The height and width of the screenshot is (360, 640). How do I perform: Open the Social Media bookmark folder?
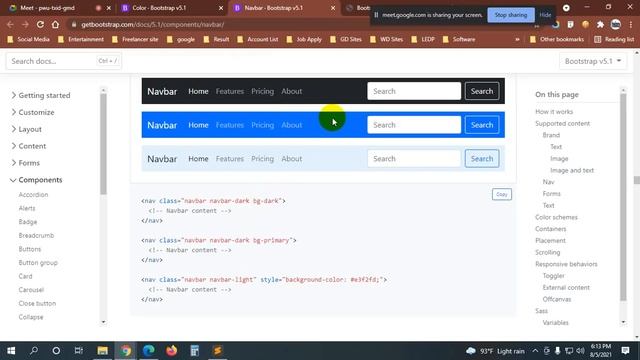29,40
